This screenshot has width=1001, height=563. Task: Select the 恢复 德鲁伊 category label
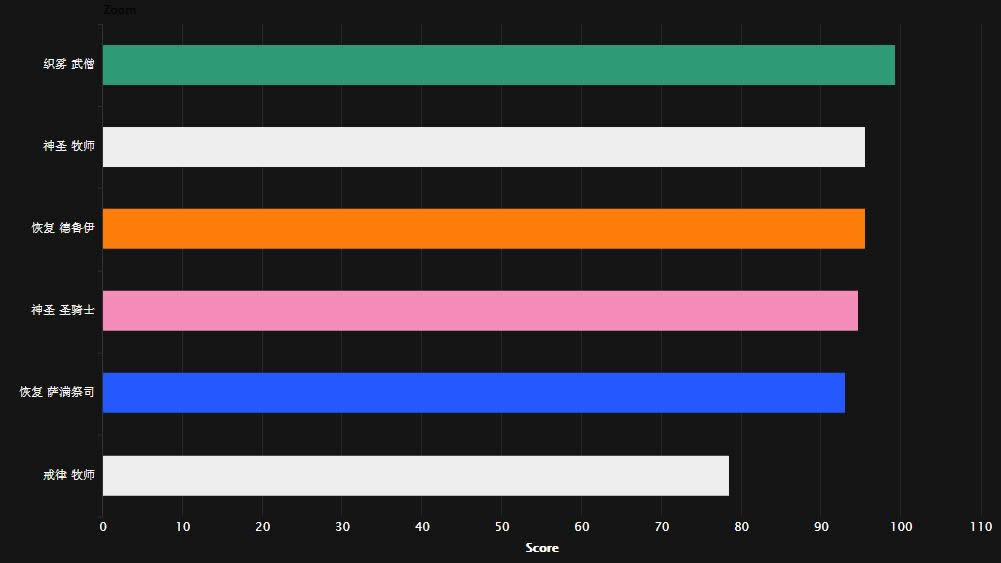[x=62, y=229]
